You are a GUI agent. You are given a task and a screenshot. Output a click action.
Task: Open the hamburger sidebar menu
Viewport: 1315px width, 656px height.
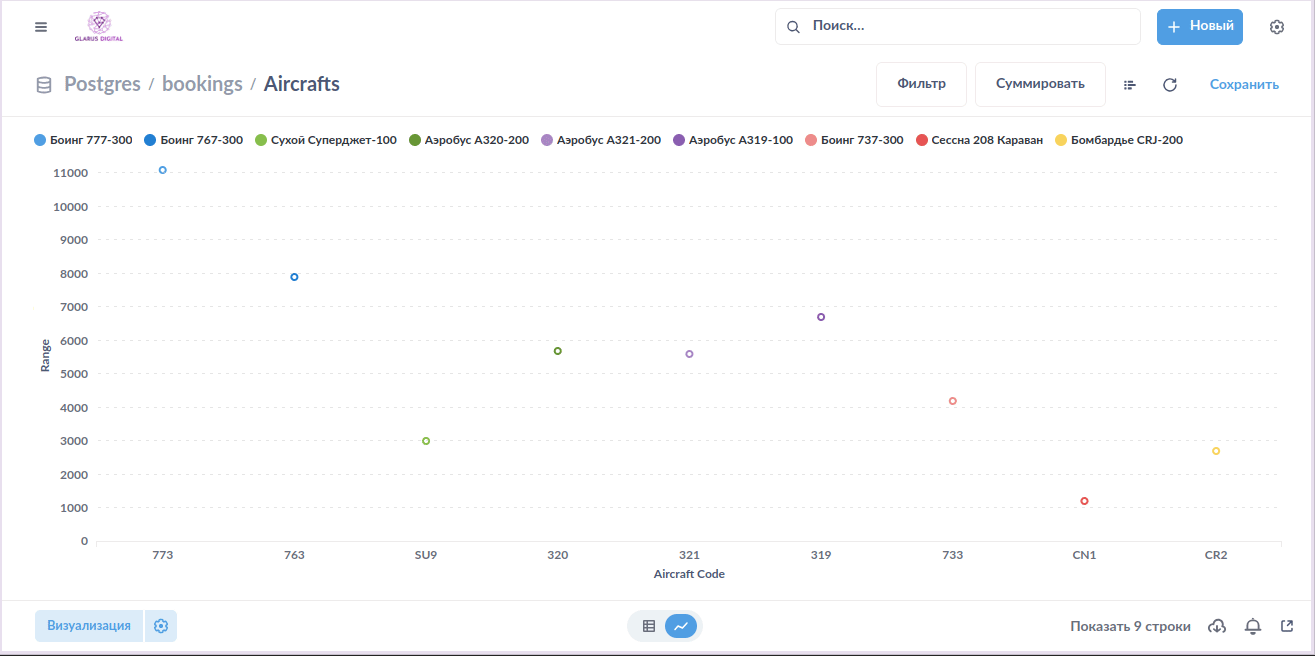(41, 27)
